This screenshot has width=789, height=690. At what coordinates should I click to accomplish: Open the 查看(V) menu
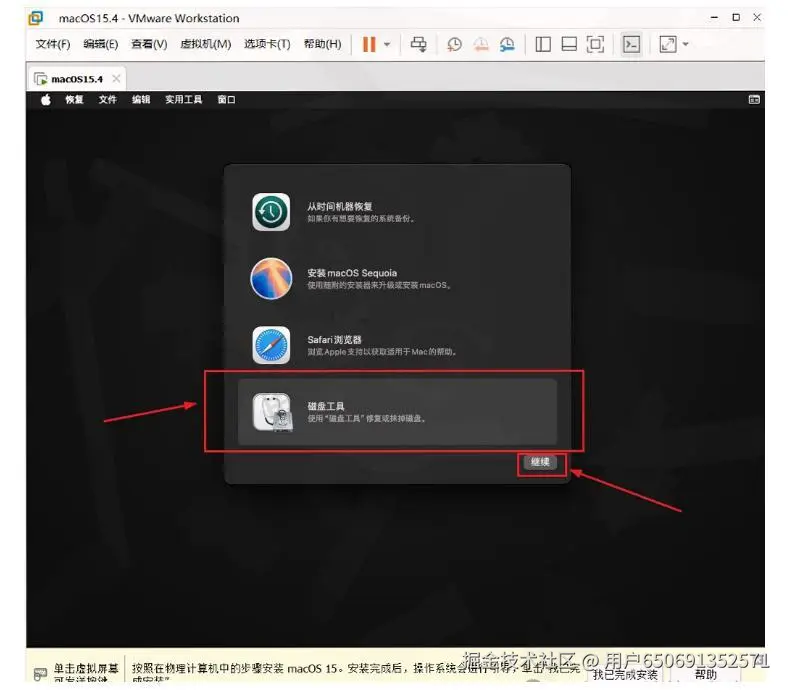point(149,44)
